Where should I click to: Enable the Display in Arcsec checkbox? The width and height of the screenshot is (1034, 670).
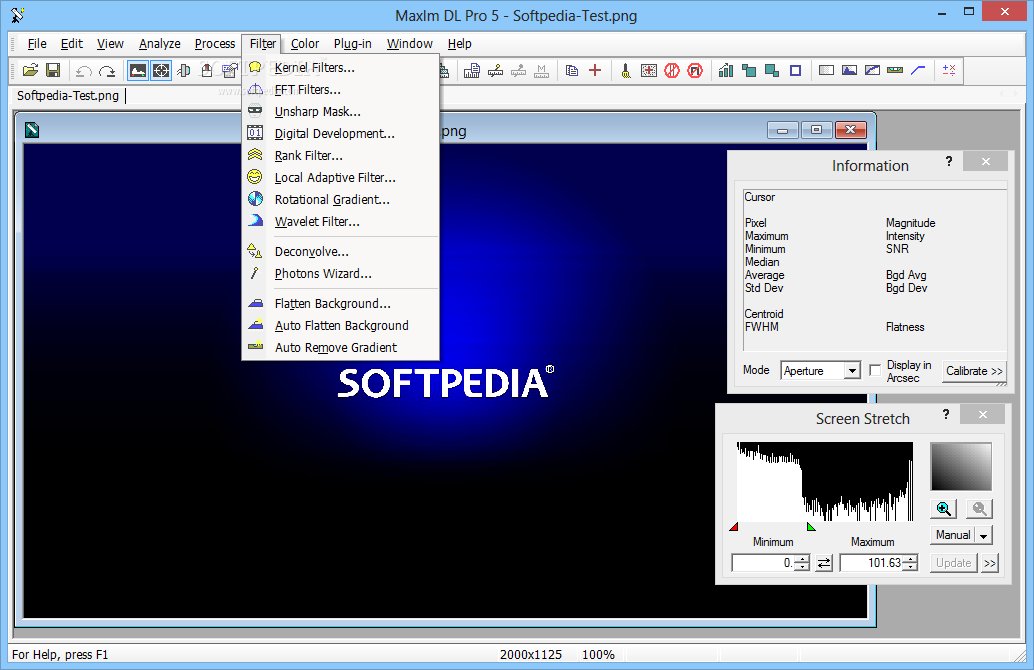[875, 371]
